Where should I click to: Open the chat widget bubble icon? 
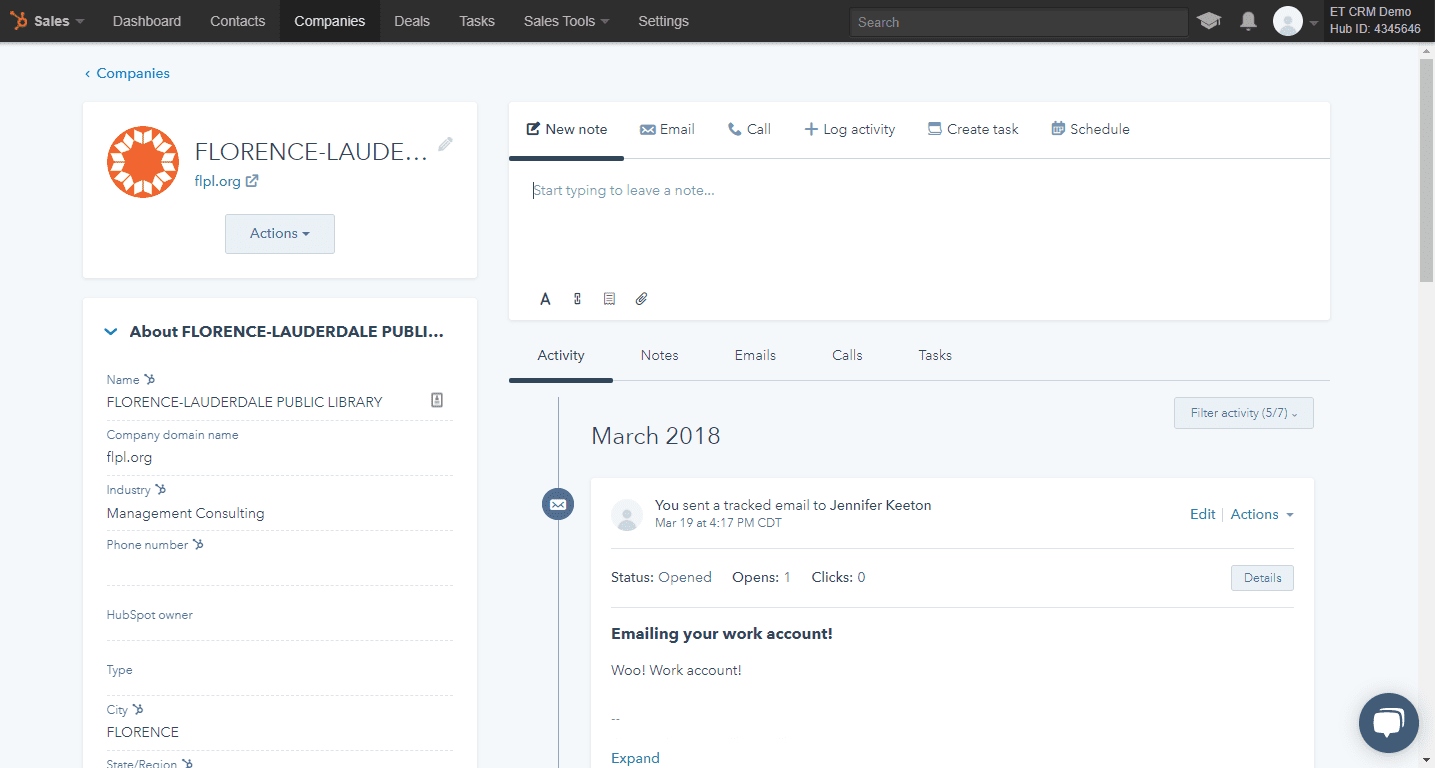click(1389, 723)
